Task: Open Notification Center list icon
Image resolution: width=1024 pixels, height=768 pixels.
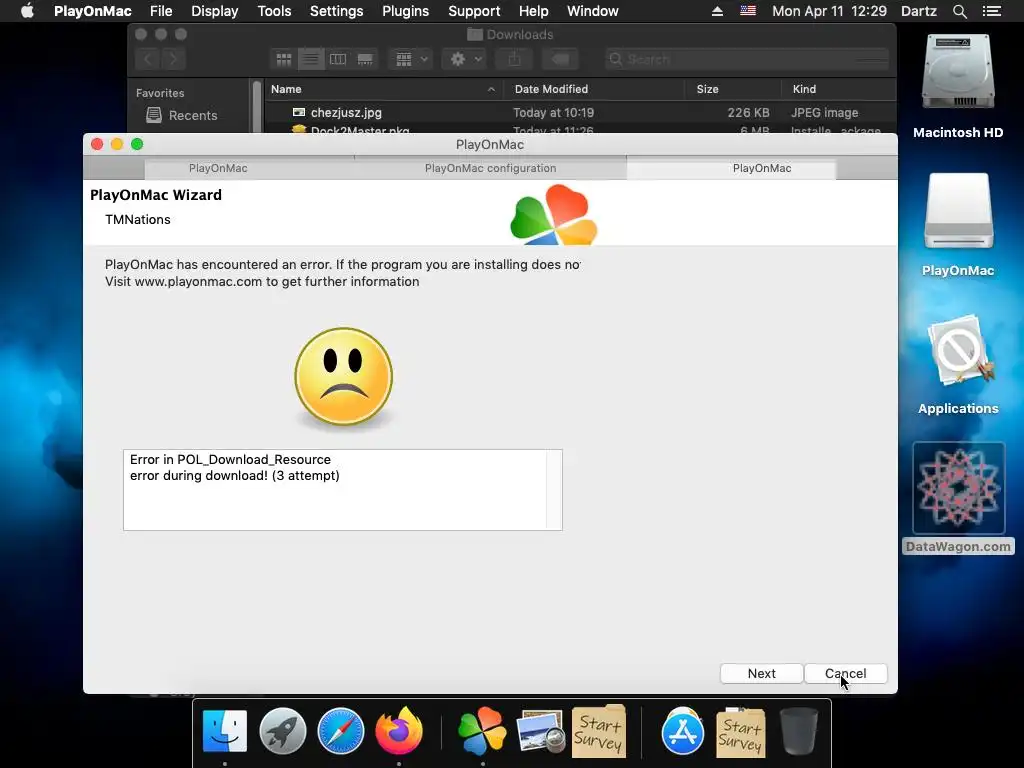Action: tap(991, 11)
